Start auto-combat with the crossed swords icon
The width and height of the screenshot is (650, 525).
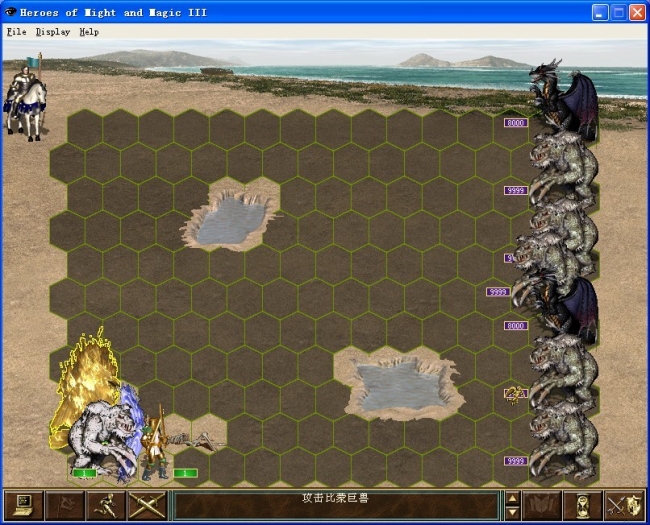tap(147, 505)
